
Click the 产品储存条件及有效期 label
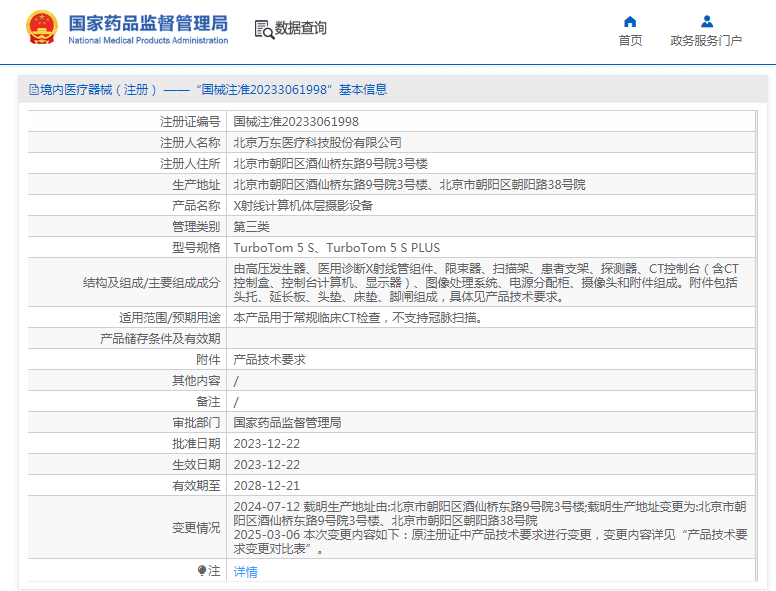160,339
